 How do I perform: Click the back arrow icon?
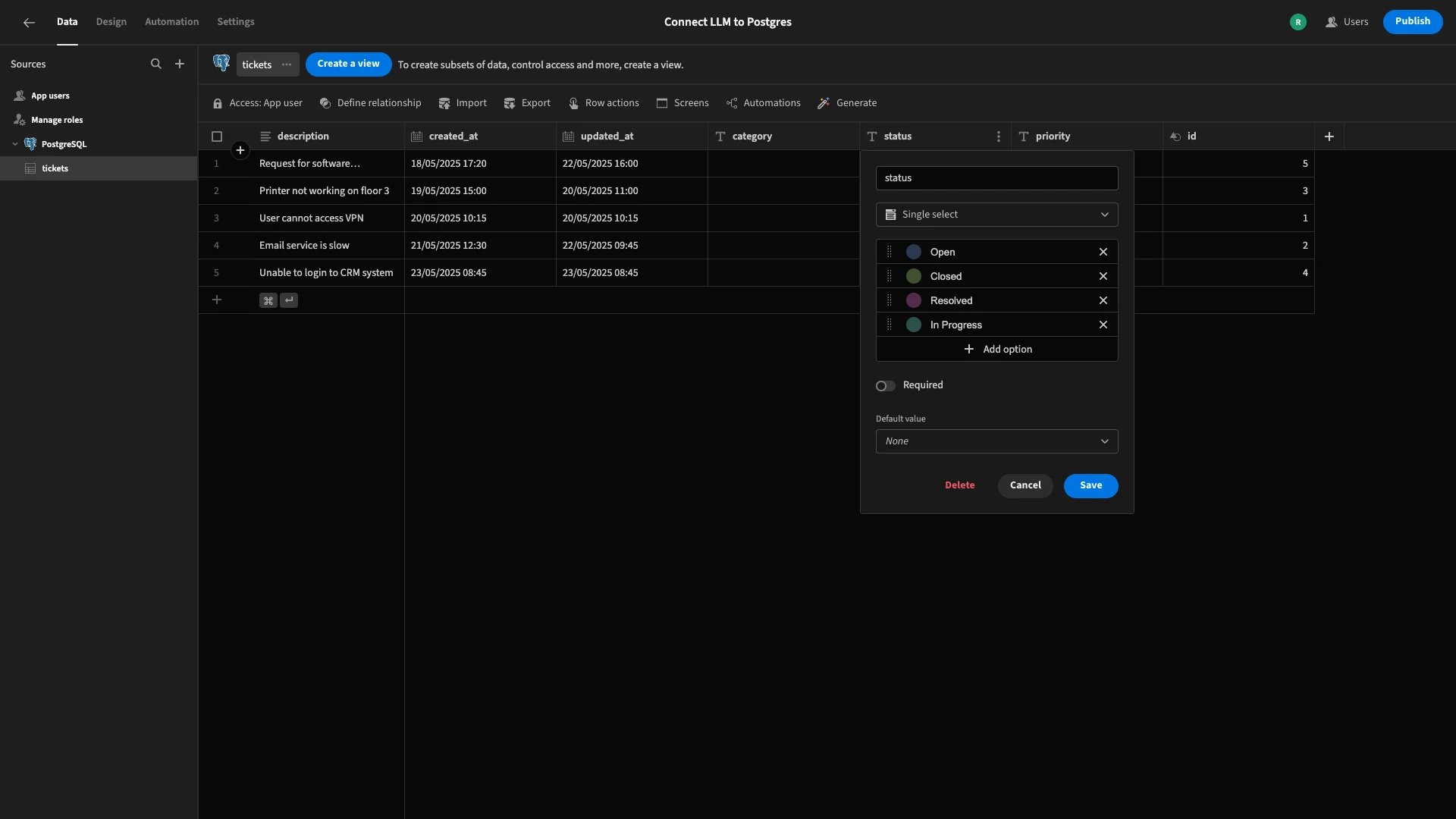29,23
